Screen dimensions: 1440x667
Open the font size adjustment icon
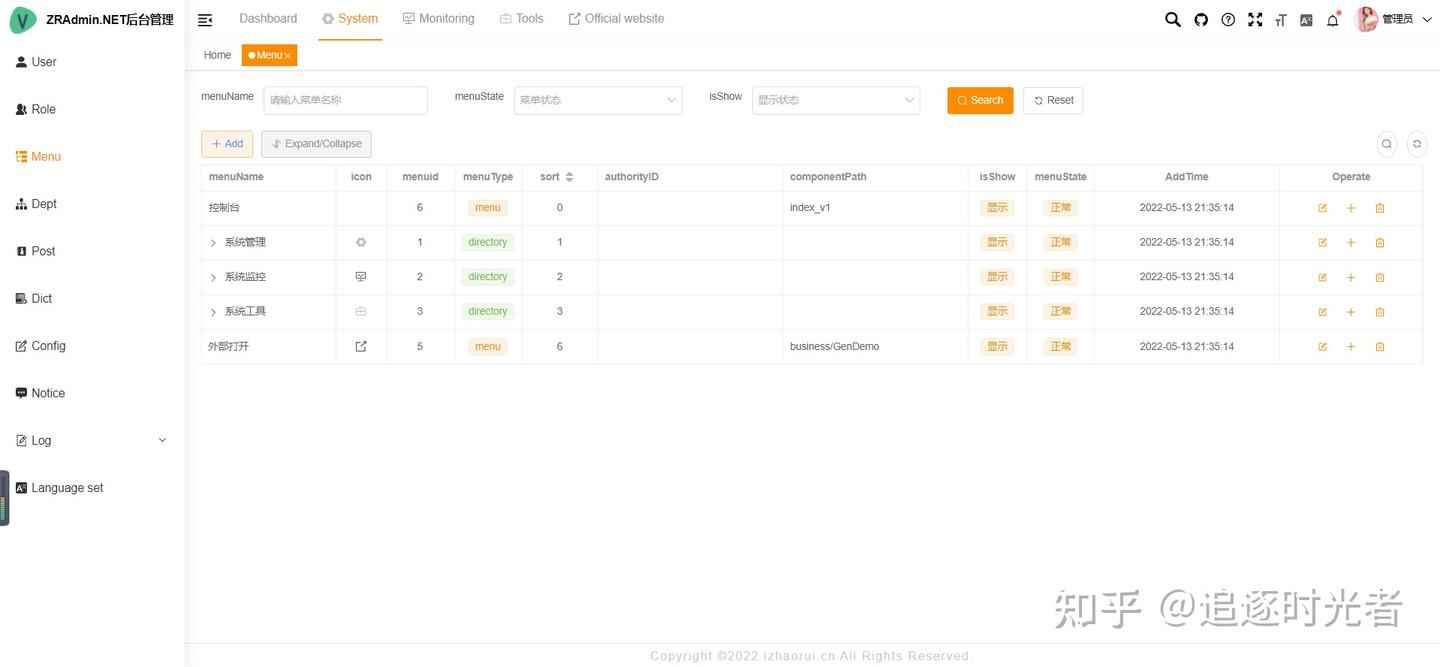point(1280,18)
